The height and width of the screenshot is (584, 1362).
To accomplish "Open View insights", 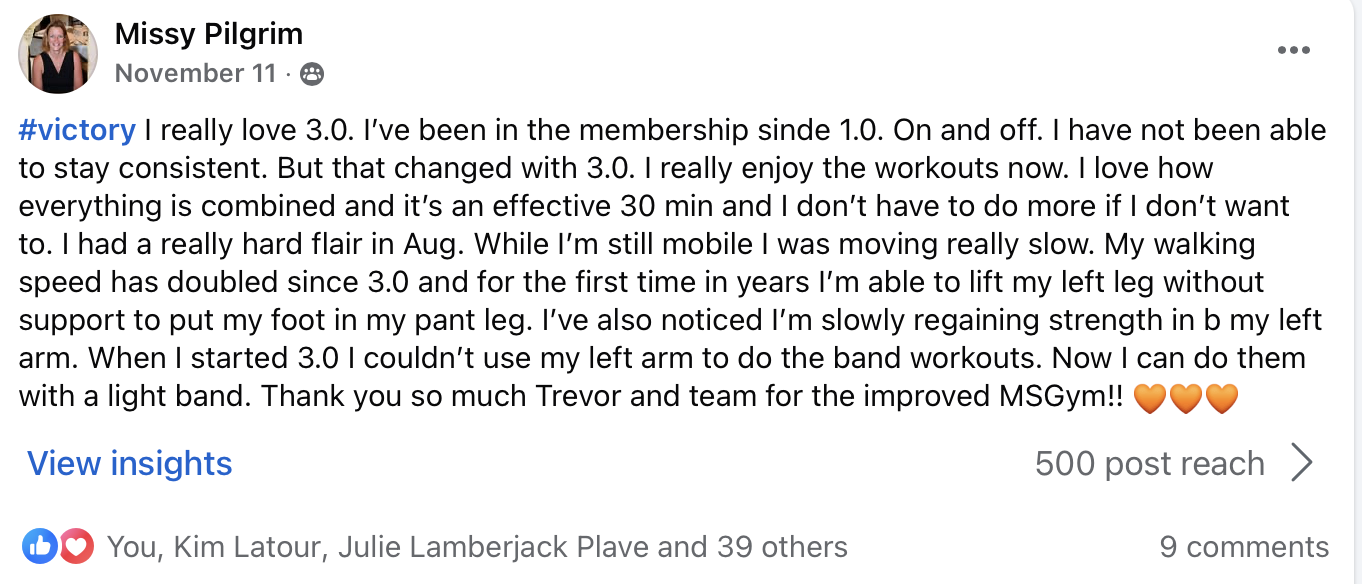I will pos(129,463).
